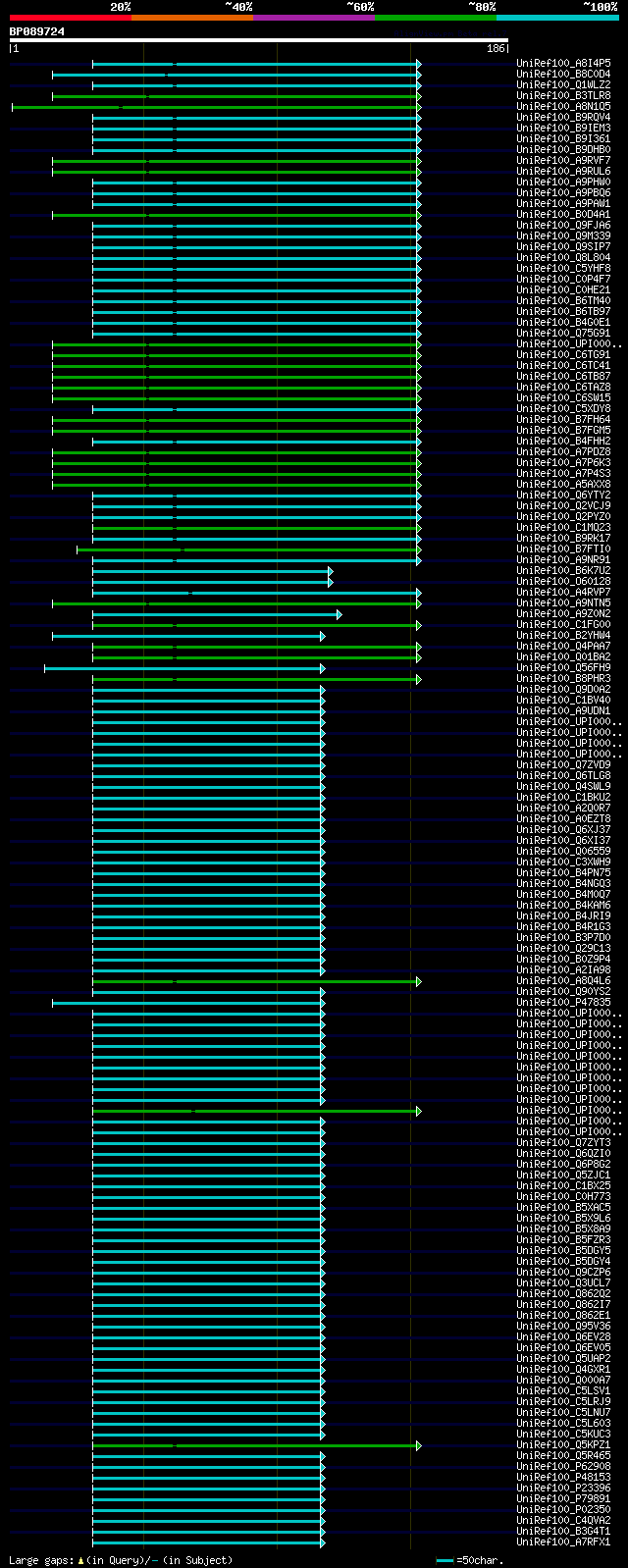Viewport: 628px width, 1568px height.
Task: Select label UniRef100_Q9CZP6
Action: tap(563, 1272)
